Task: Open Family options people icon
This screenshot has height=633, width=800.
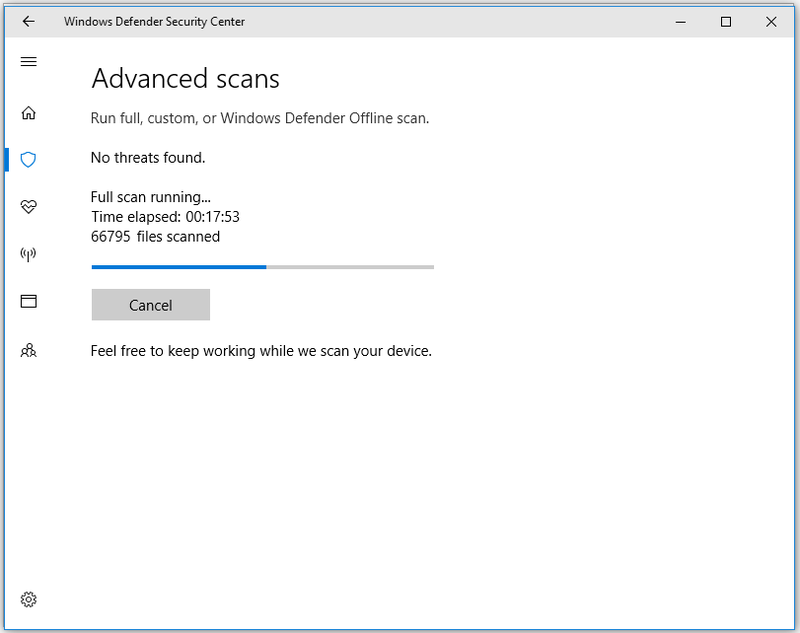Action: [x=29, y=350]
